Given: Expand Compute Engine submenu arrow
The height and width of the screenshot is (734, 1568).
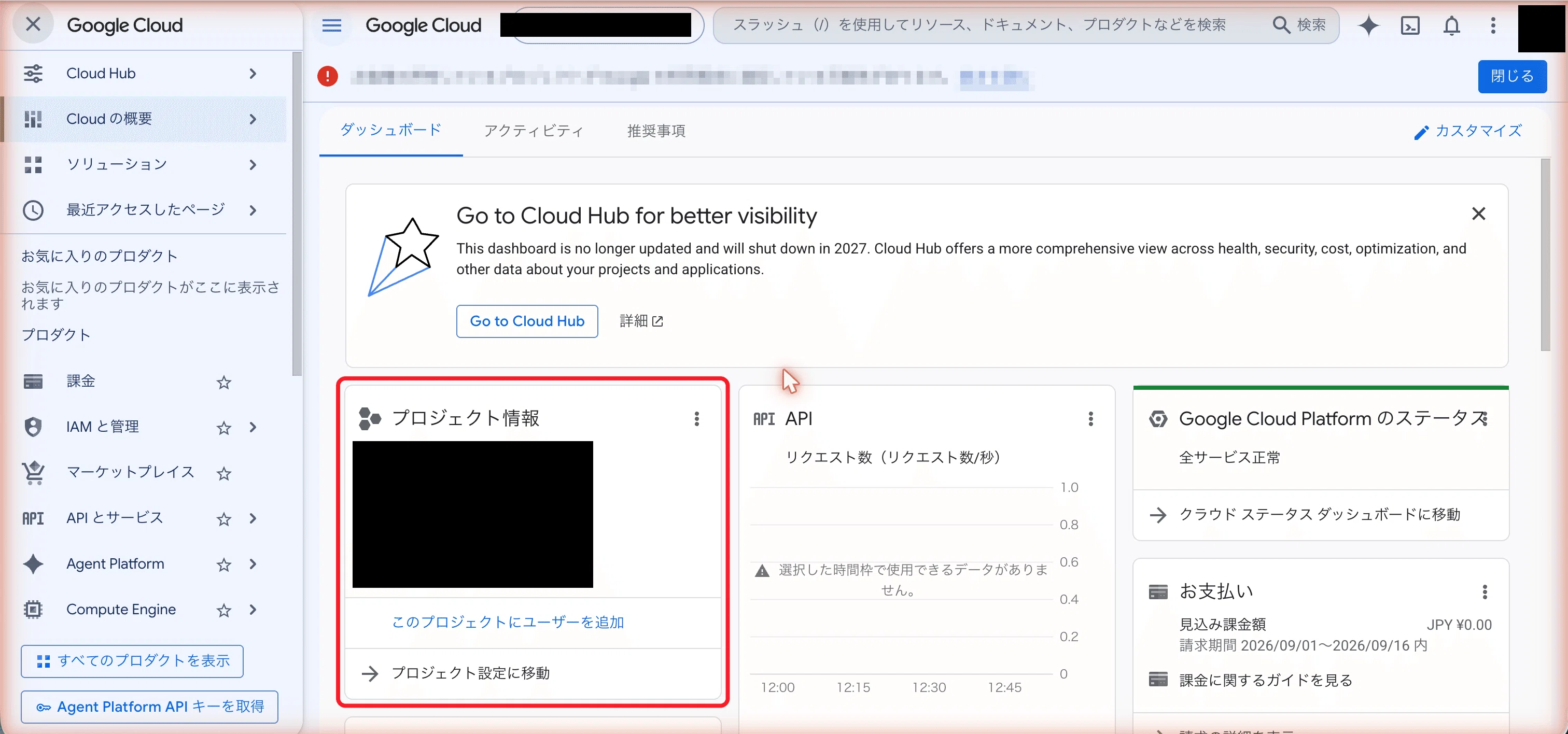Looking at the screenshot, I should point(253,610).
